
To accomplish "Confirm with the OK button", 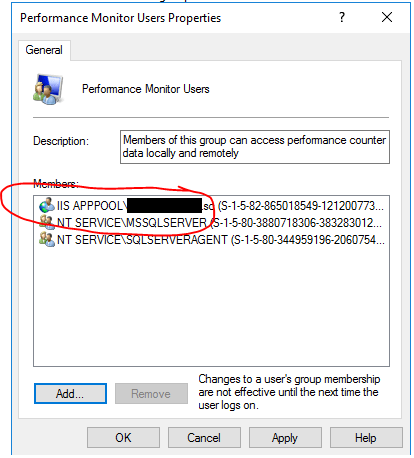I will 123,437.
